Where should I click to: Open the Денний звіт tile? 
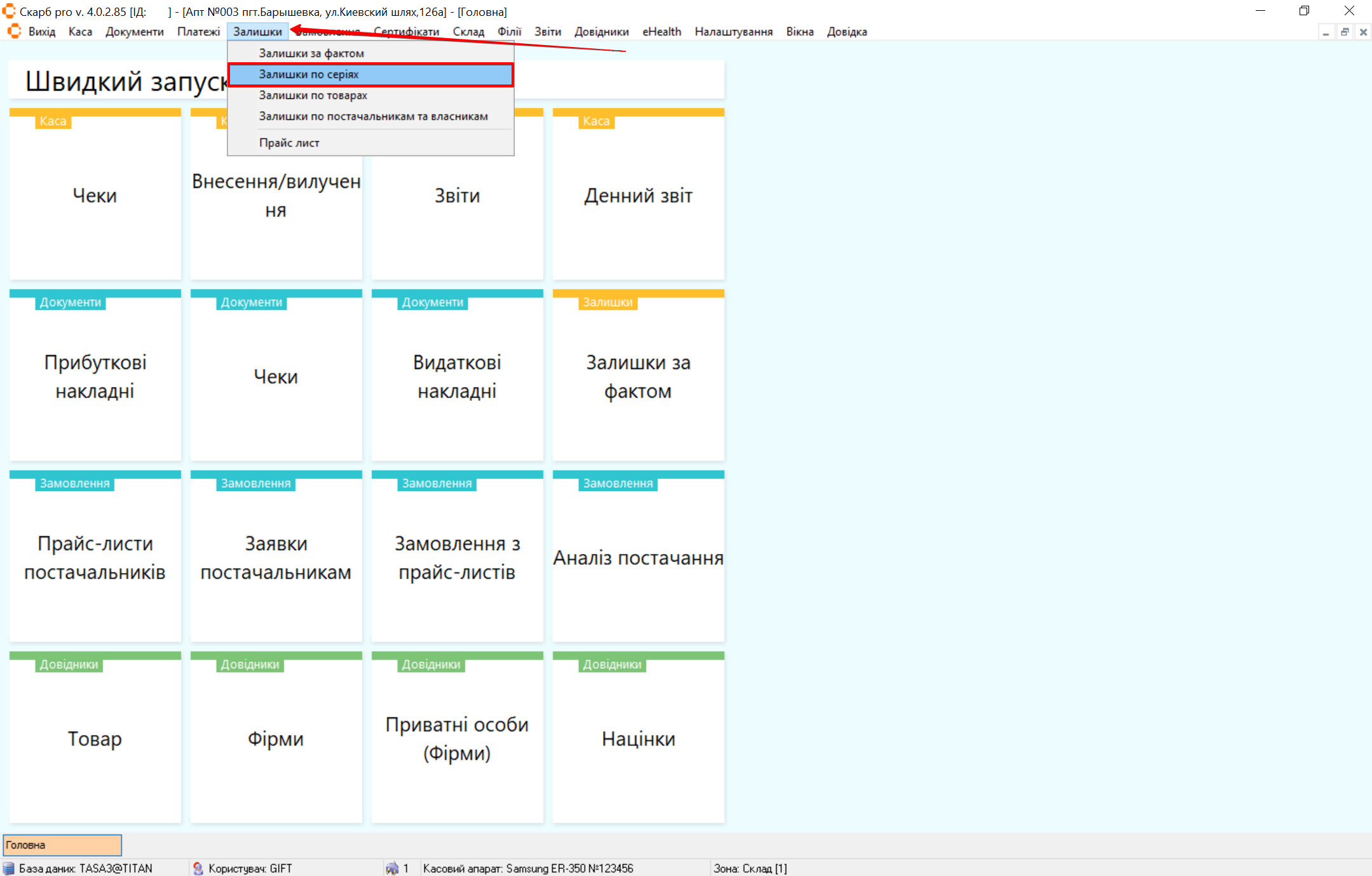click(x=638, y=196)
